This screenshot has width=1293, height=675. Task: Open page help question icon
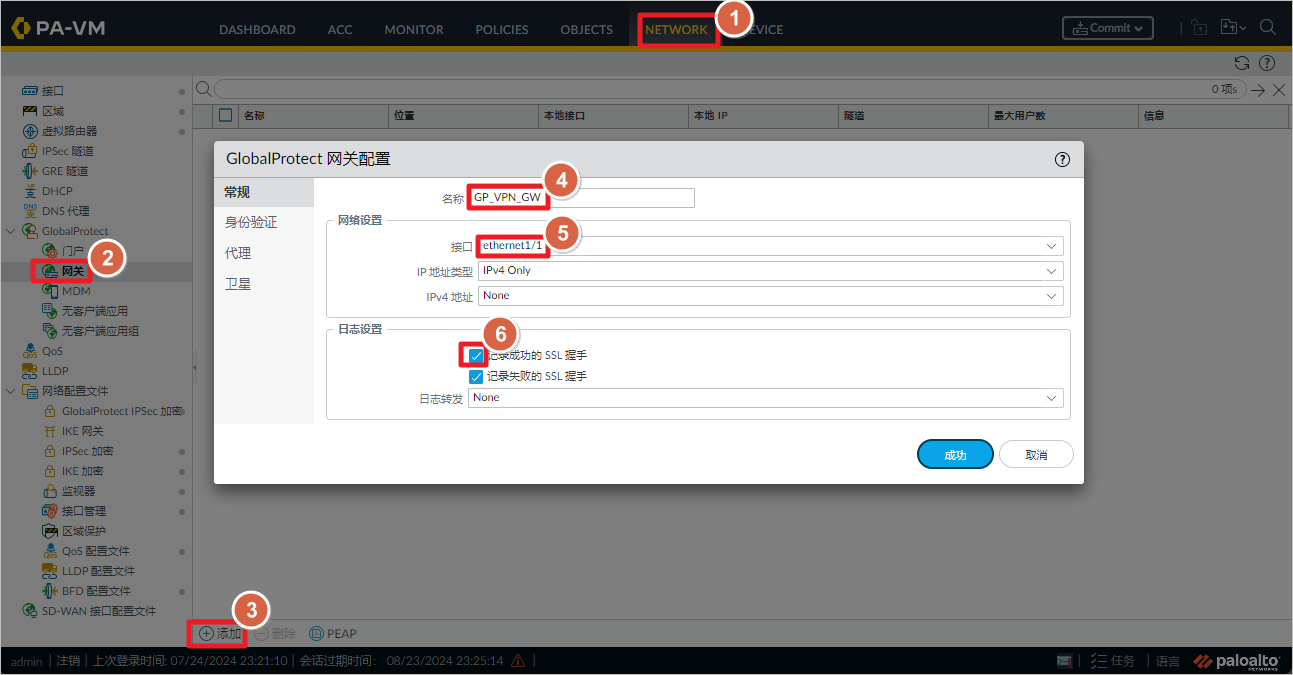(x=1265, y=62)
